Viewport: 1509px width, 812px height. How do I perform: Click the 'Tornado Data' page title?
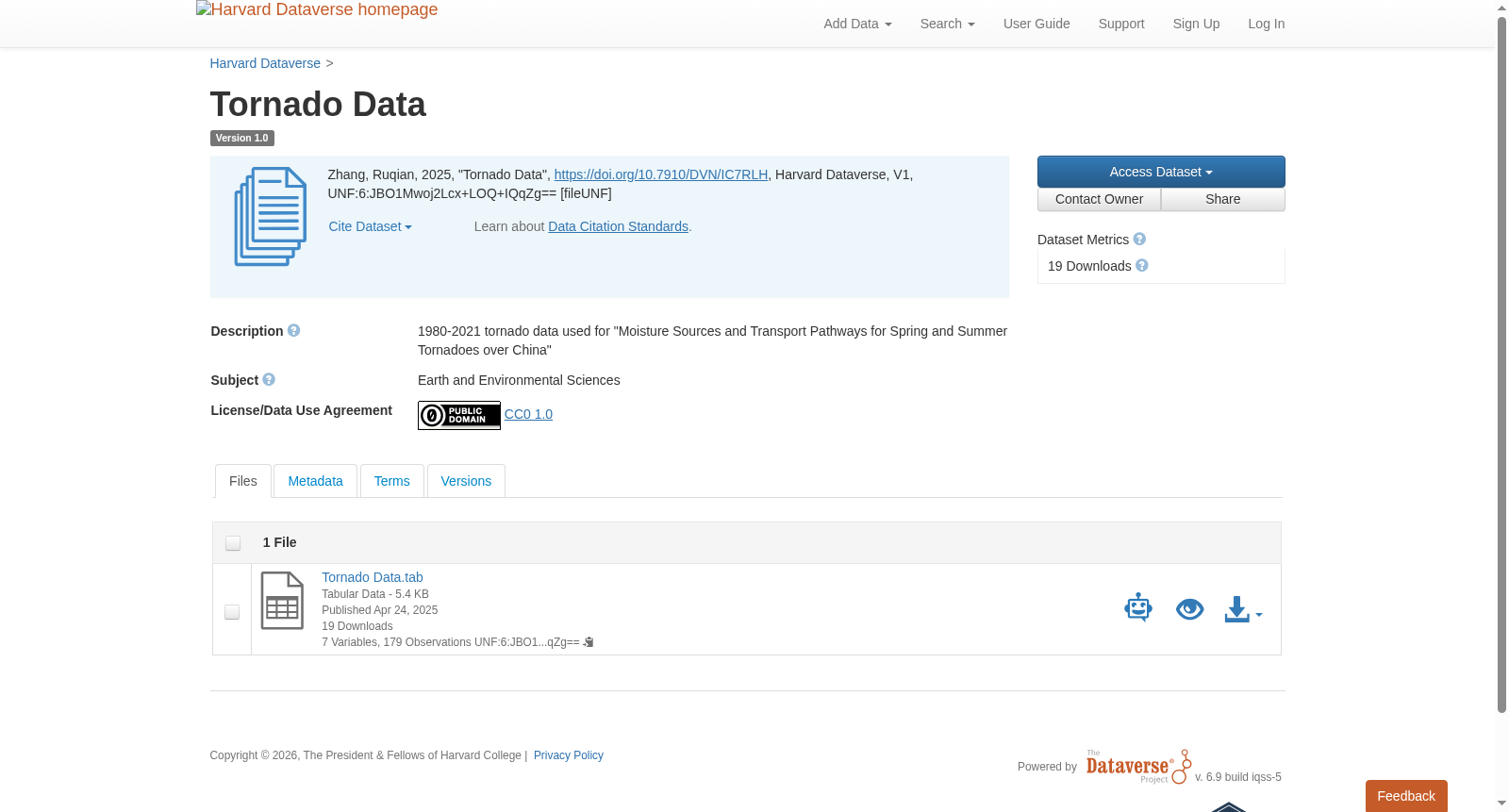tap(318, 104)
